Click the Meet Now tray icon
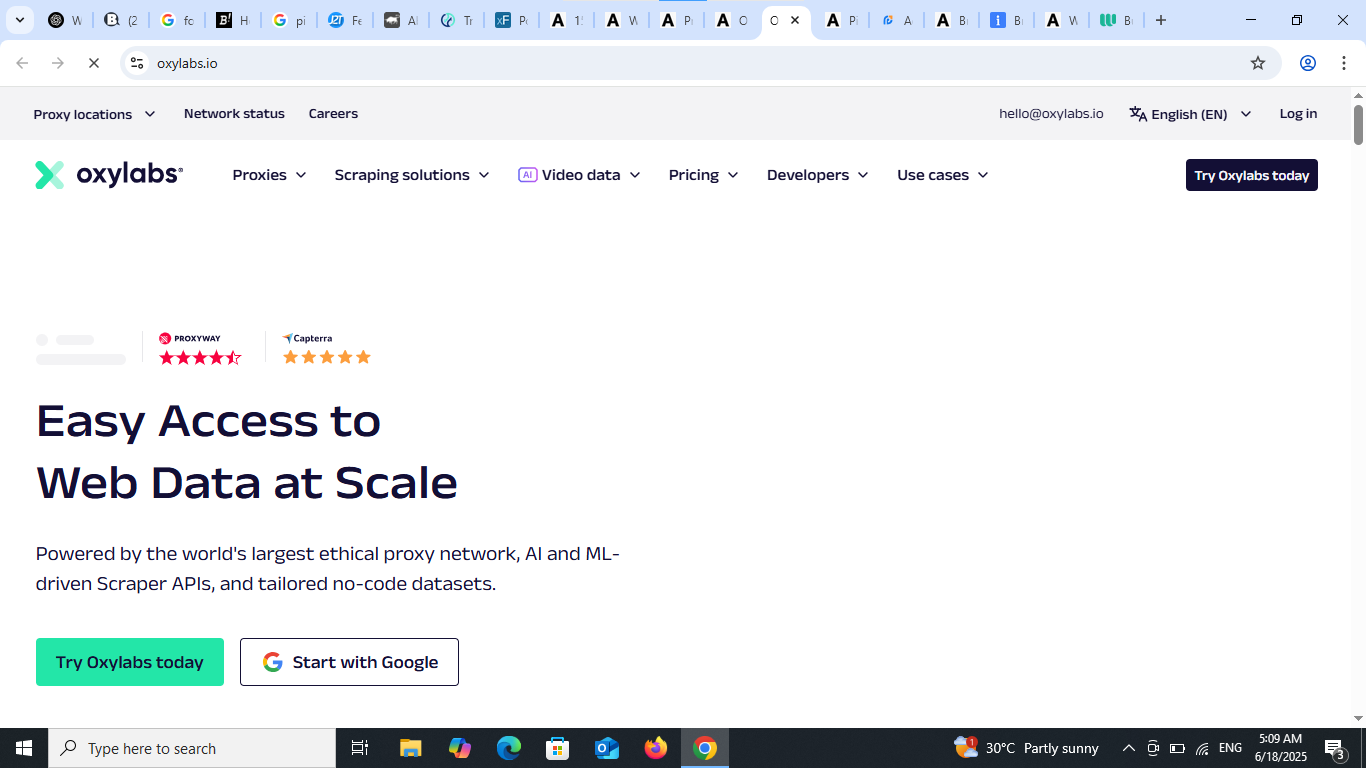The image size is (1366, 768). click(1153, 748)
